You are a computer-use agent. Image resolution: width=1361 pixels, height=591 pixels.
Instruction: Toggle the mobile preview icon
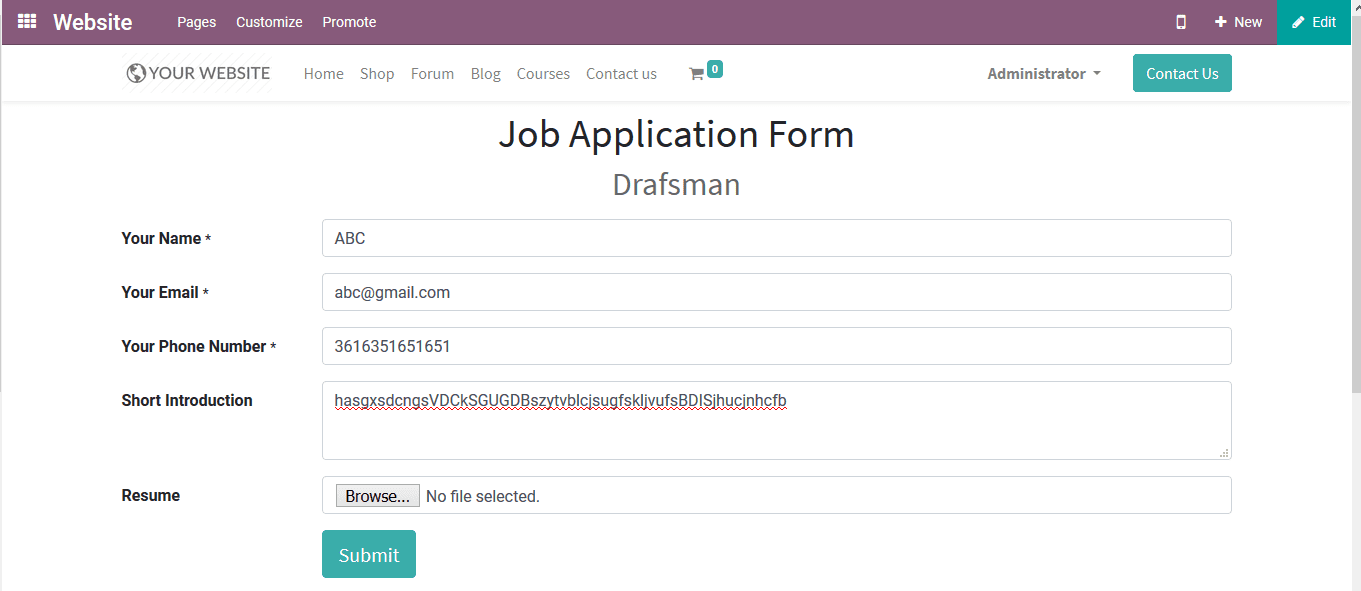coord(1181,21)
